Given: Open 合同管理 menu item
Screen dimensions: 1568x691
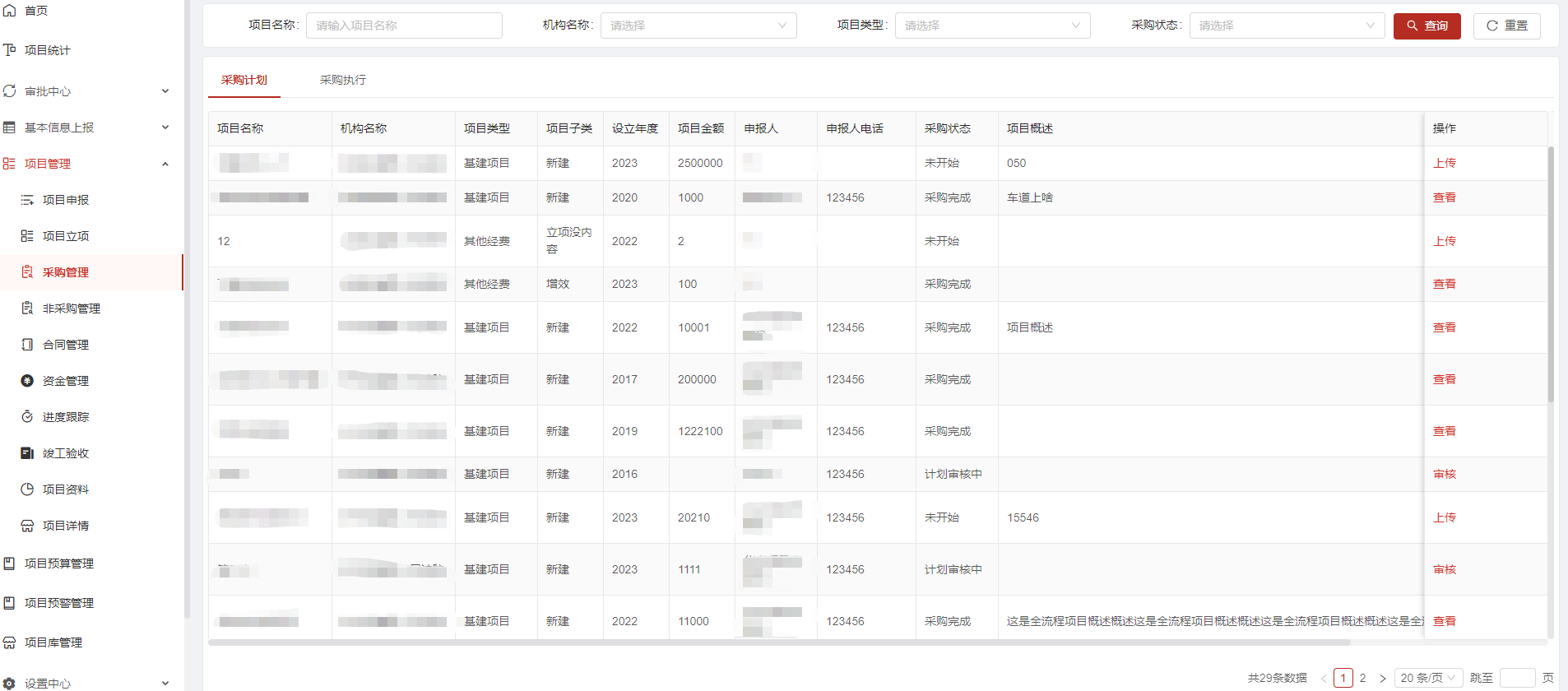Looking at the screenshot, I should coord(66,345).
